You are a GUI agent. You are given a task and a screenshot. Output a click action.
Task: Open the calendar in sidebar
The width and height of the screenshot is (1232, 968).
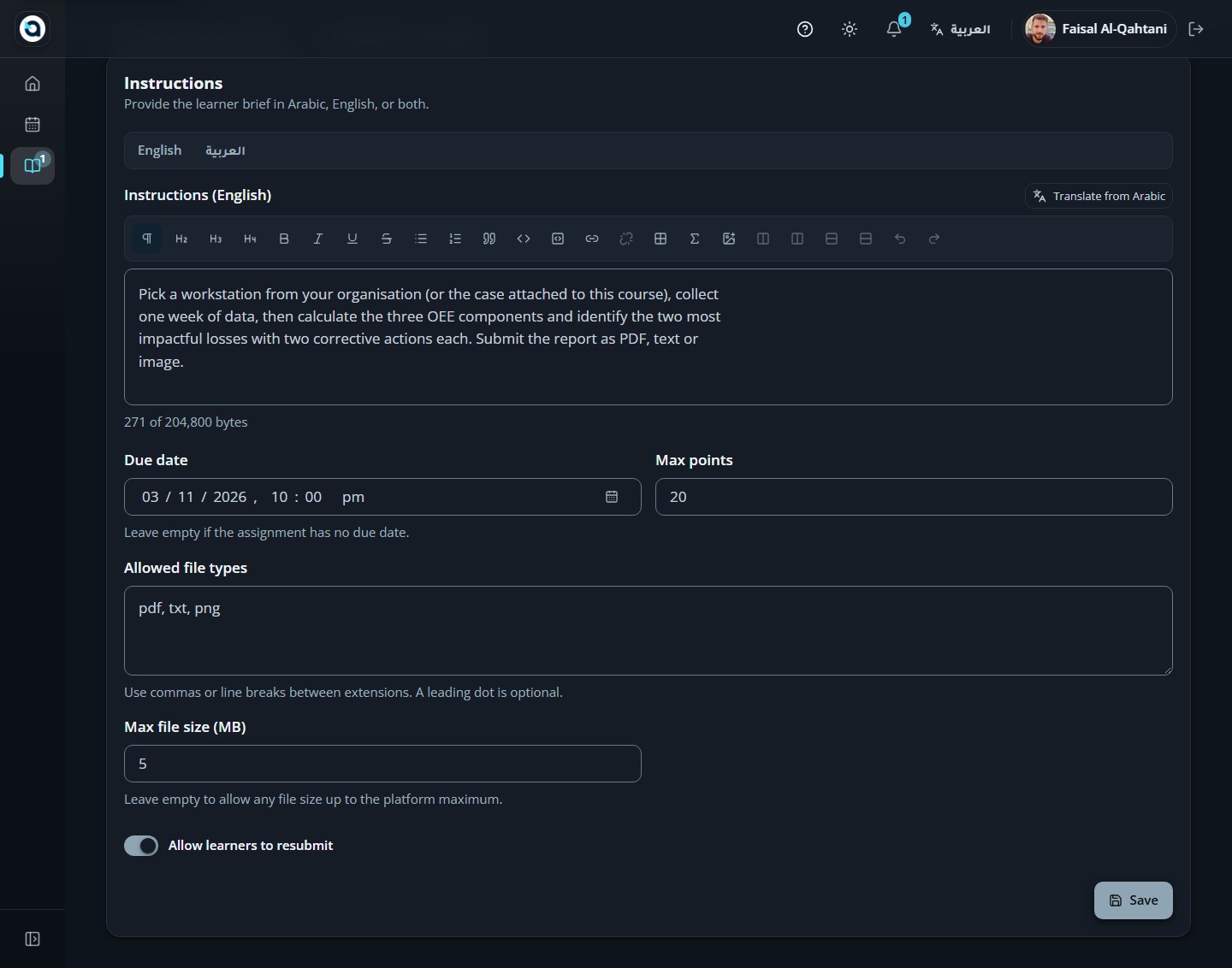tap(33, 125)
